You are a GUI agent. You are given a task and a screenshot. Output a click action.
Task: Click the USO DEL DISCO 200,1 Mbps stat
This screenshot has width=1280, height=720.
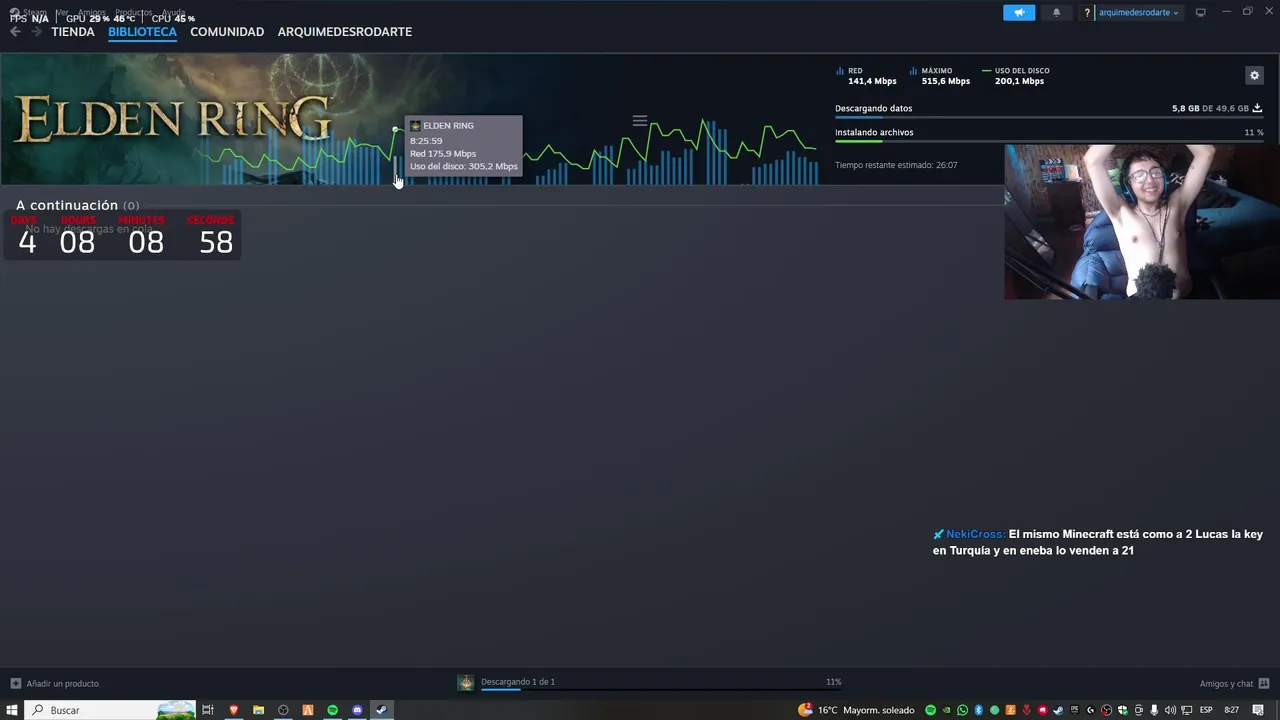(1016, 76)
